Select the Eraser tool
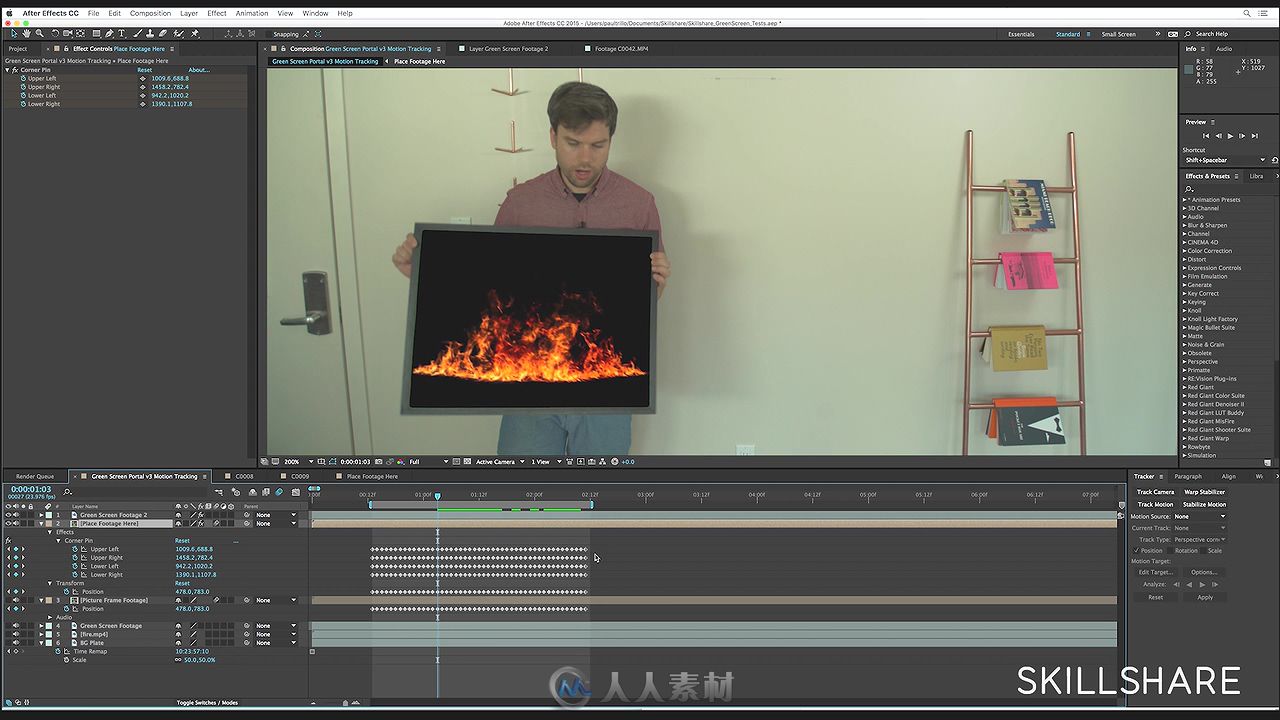 163,34
